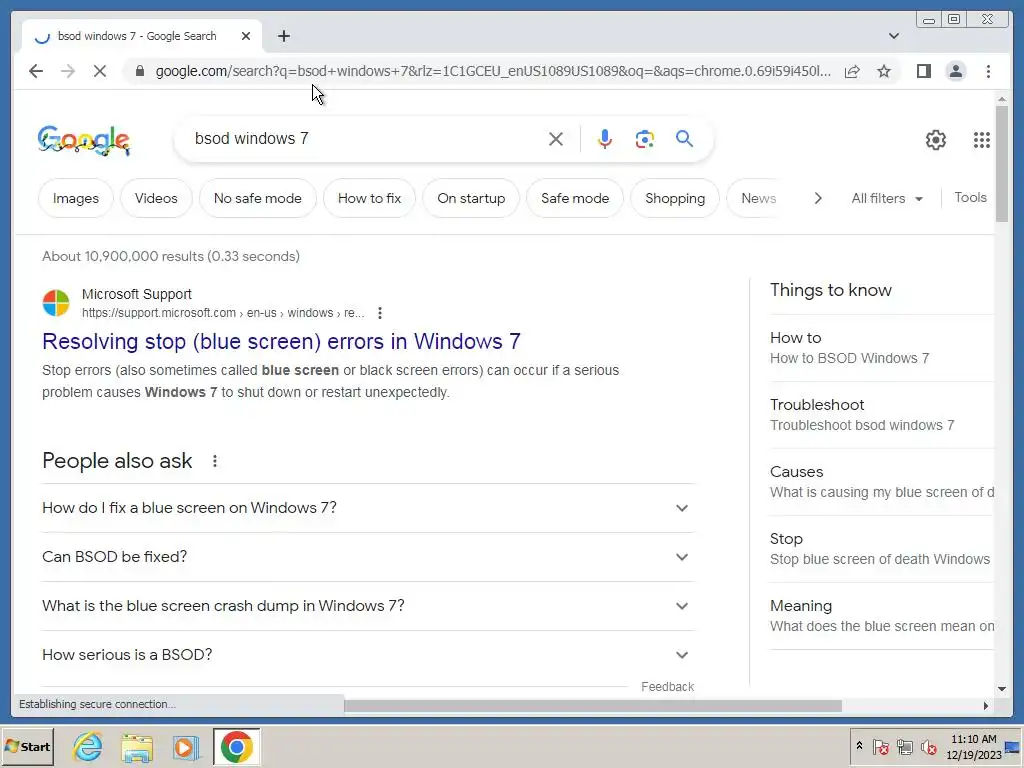Image resolution: width=1024 pixels, height=768 pixels.
Task: Submit search with the magnifying glass icon
Action: pos(684,138)
